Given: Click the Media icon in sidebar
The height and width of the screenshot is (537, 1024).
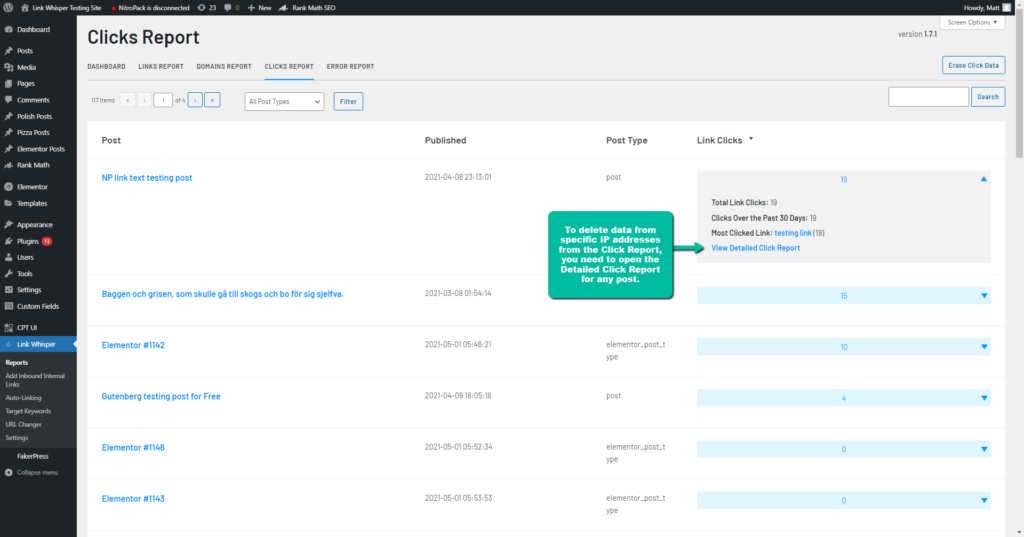Looking at the screenshot, I should click(x=8, y=67).
